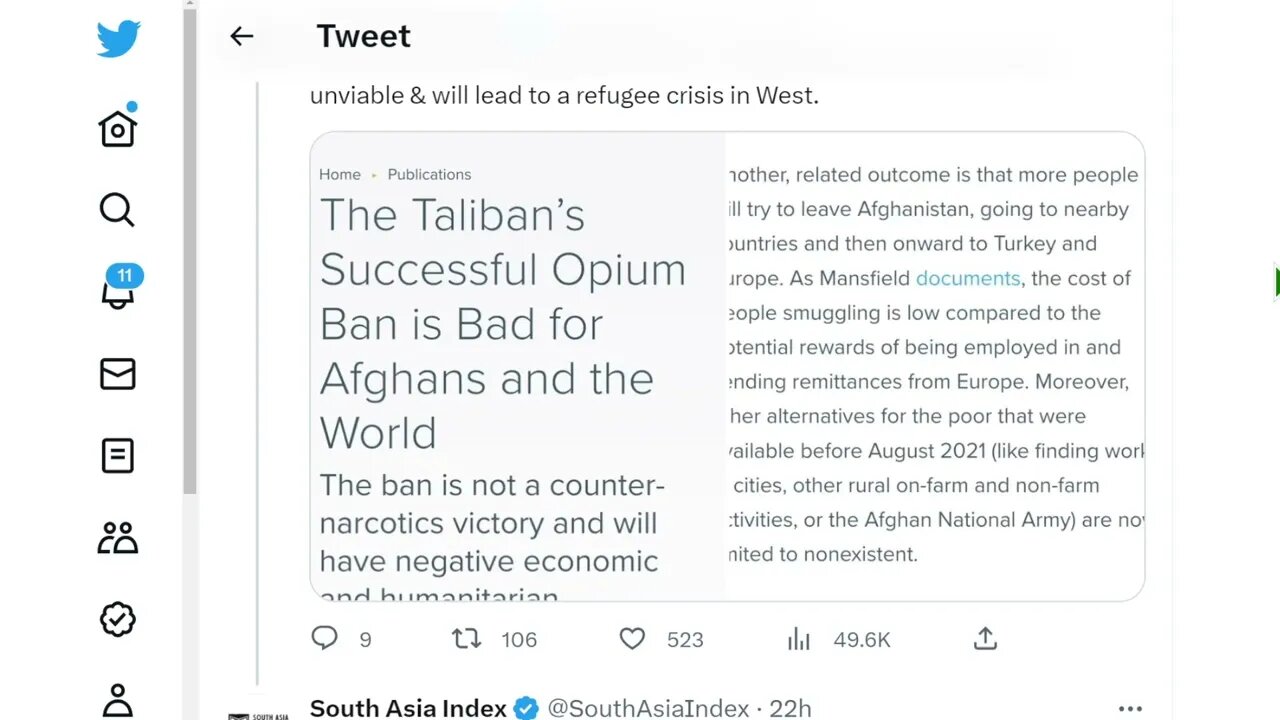Open the Messages inbox

[x=118, y=374]
